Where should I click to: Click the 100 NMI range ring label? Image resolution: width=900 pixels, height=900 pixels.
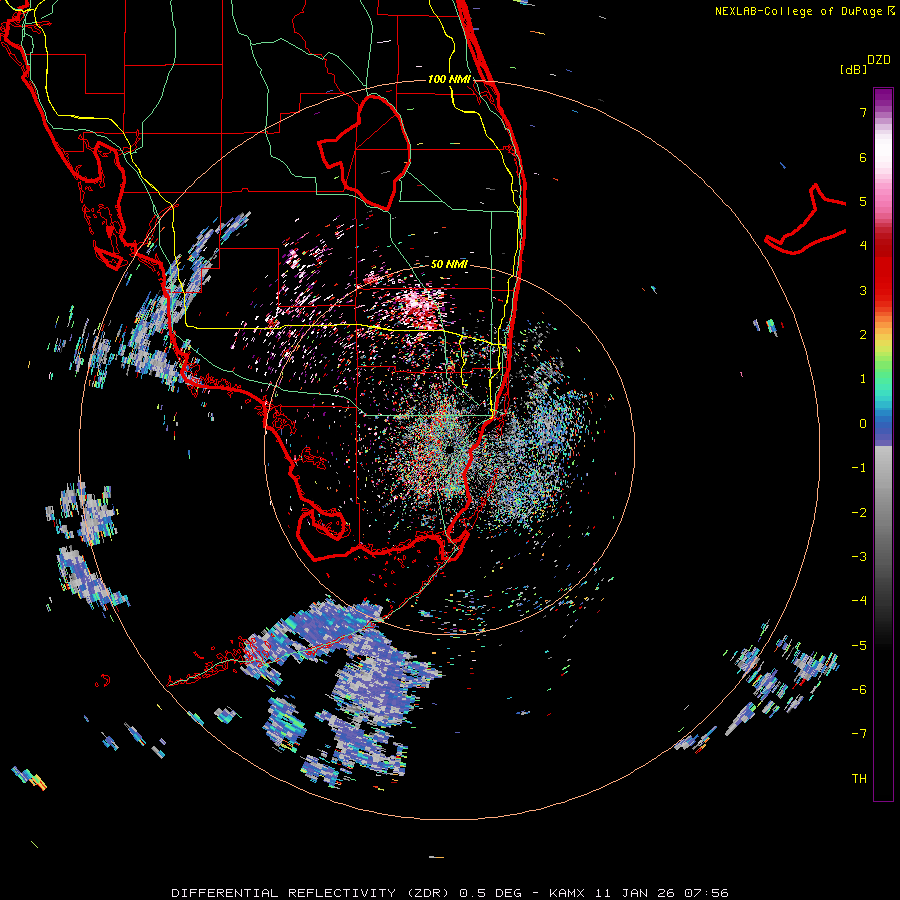click(x=449, y=79)
